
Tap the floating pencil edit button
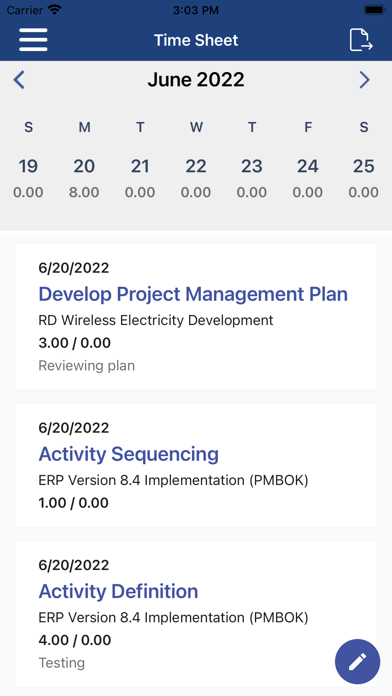[357, 661]
